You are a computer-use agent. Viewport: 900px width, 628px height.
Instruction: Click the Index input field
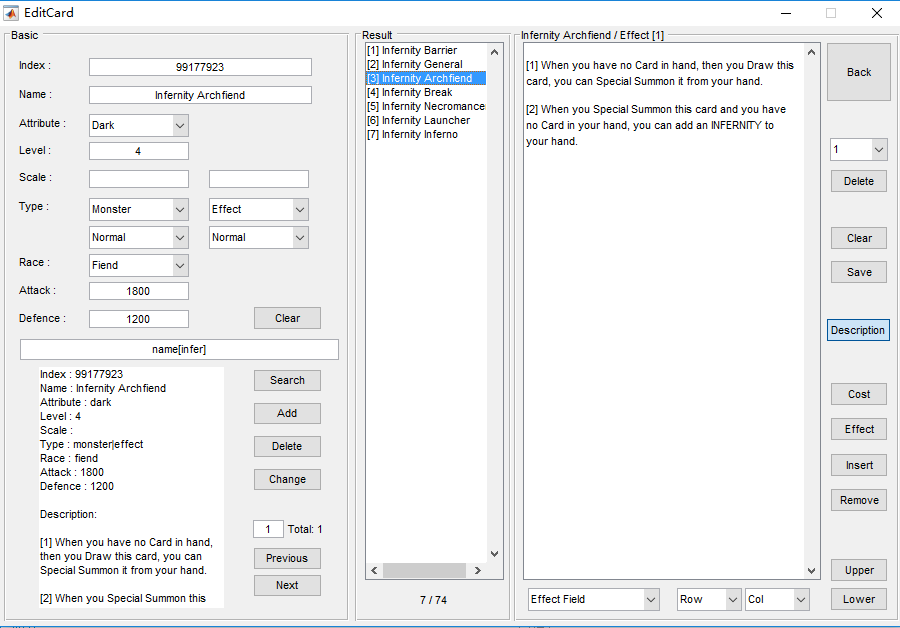point(200,67)
